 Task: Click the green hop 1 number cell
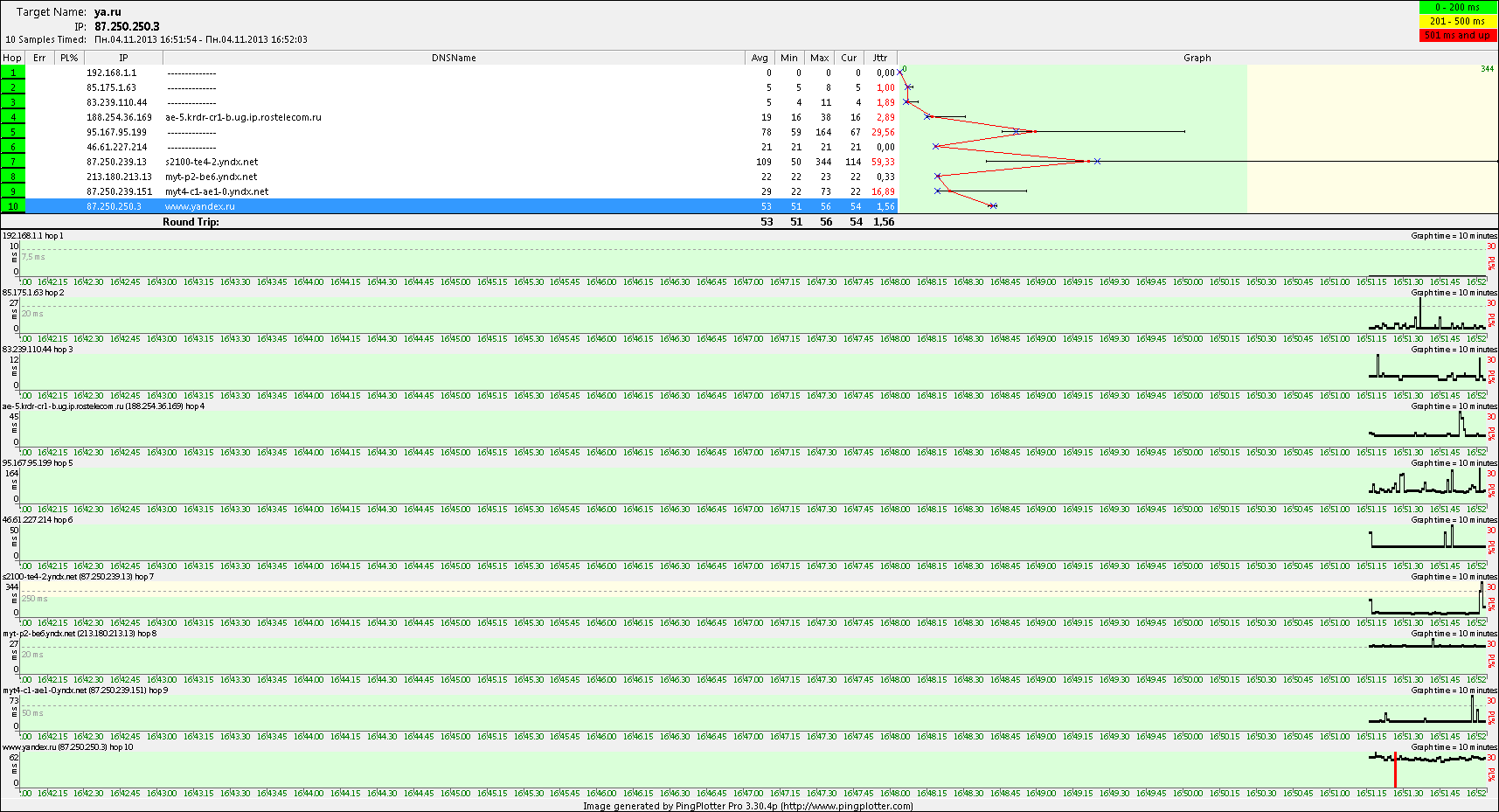coord(13,73)
